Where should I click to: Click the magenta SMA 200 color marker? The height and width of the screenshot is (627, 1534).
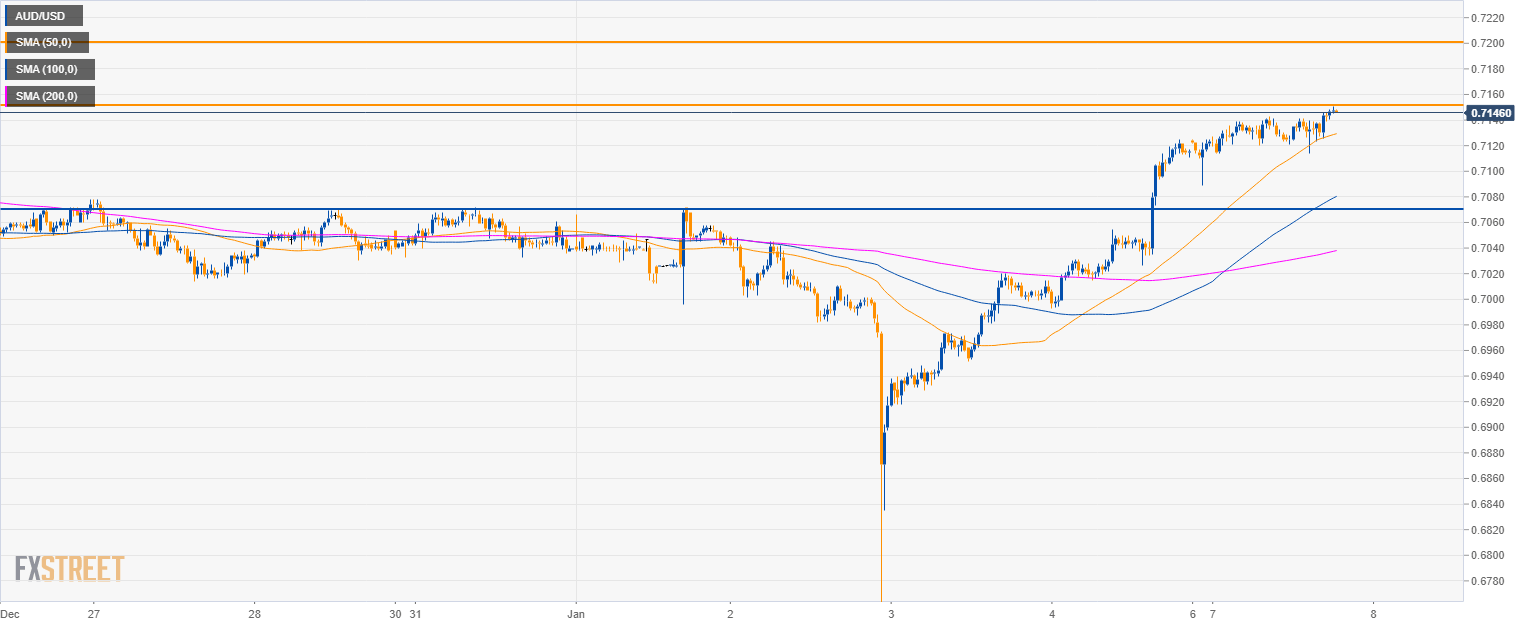[x=7, y=96]
